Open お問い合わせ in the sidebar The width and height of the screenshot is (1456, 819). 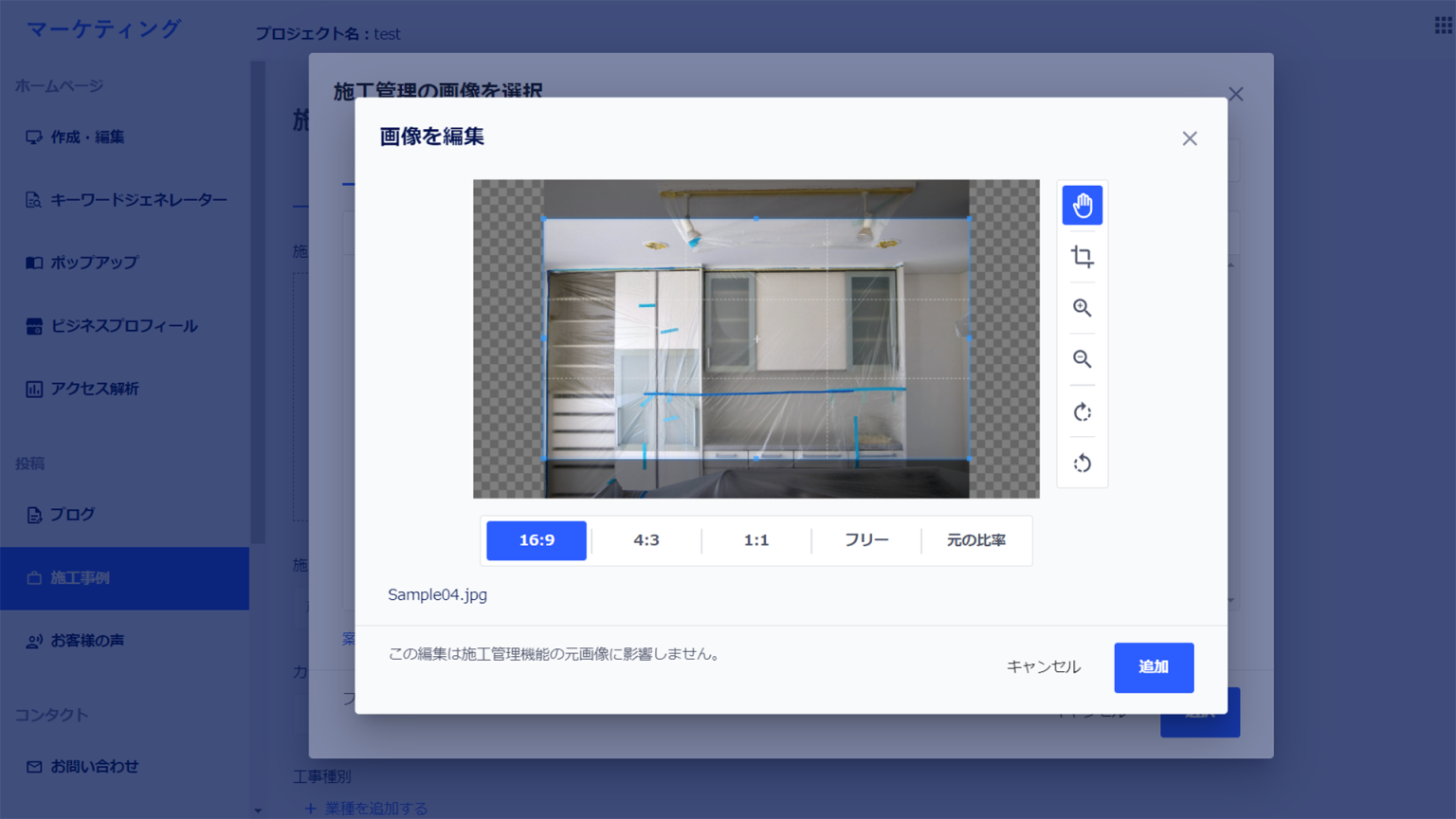pos(124,767)
